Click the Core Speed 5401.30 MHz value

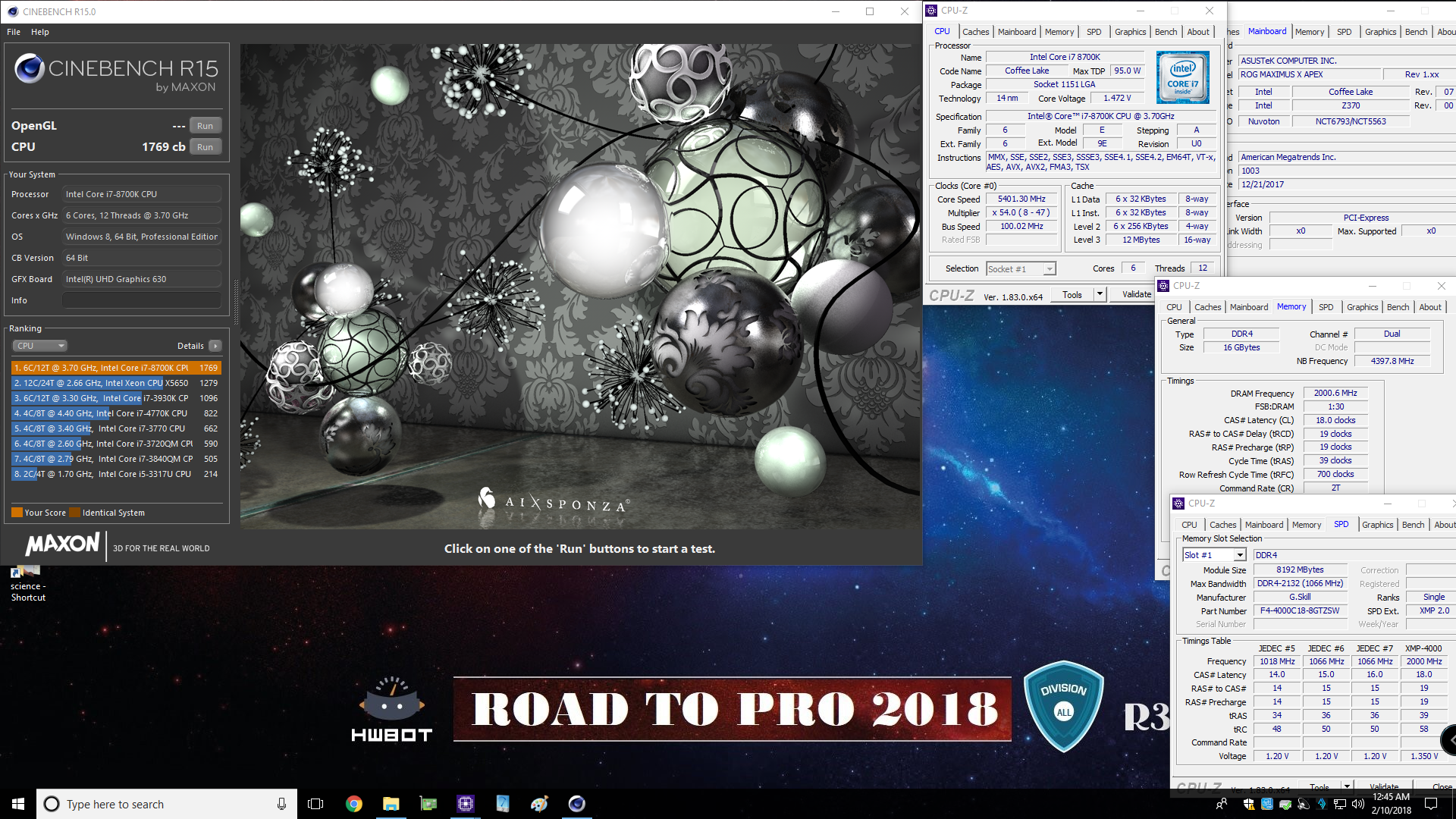(x=1021, y=199)
